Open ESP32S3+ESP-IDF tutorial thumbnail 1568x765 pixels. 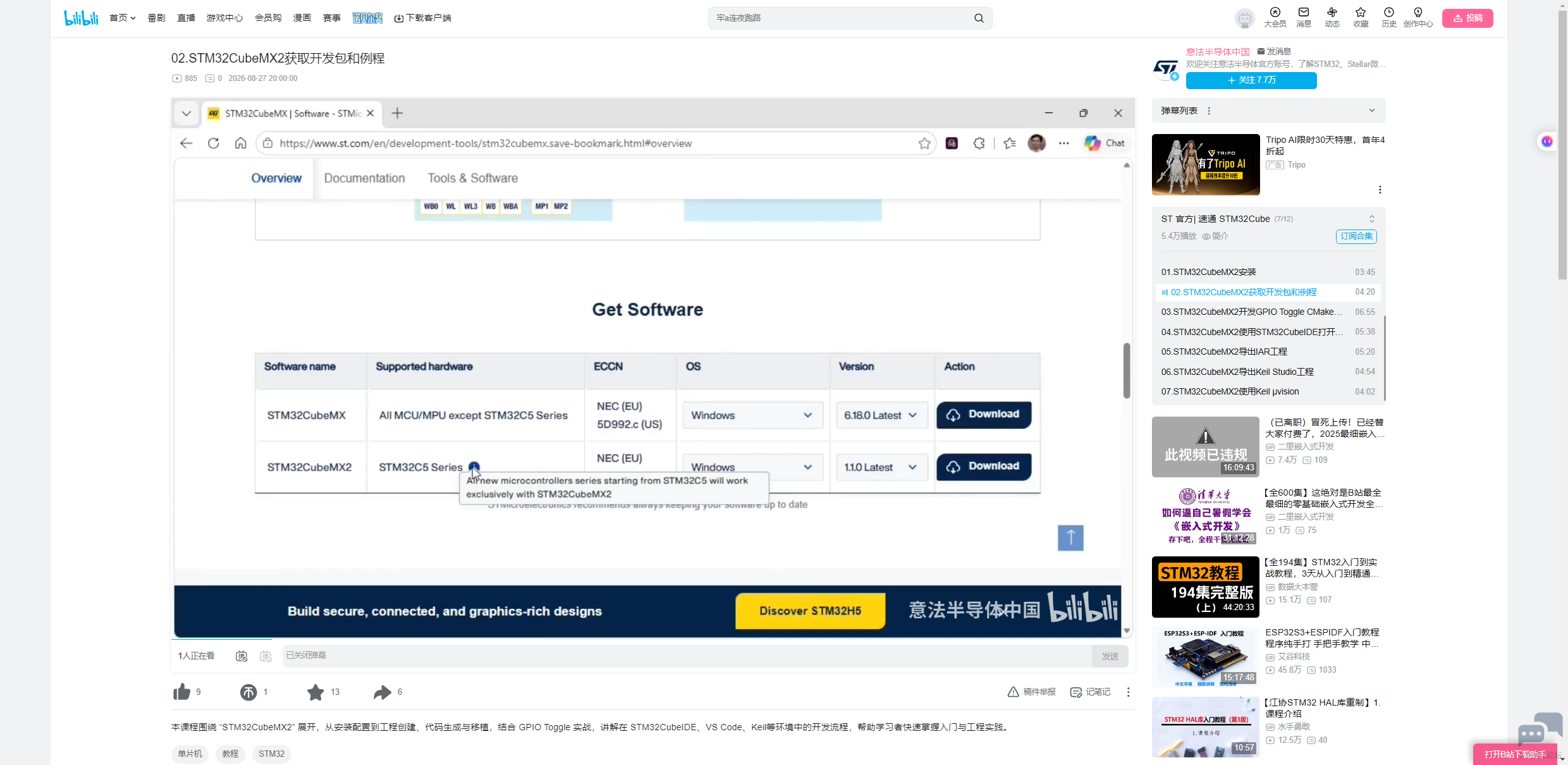pos(1205,657)
